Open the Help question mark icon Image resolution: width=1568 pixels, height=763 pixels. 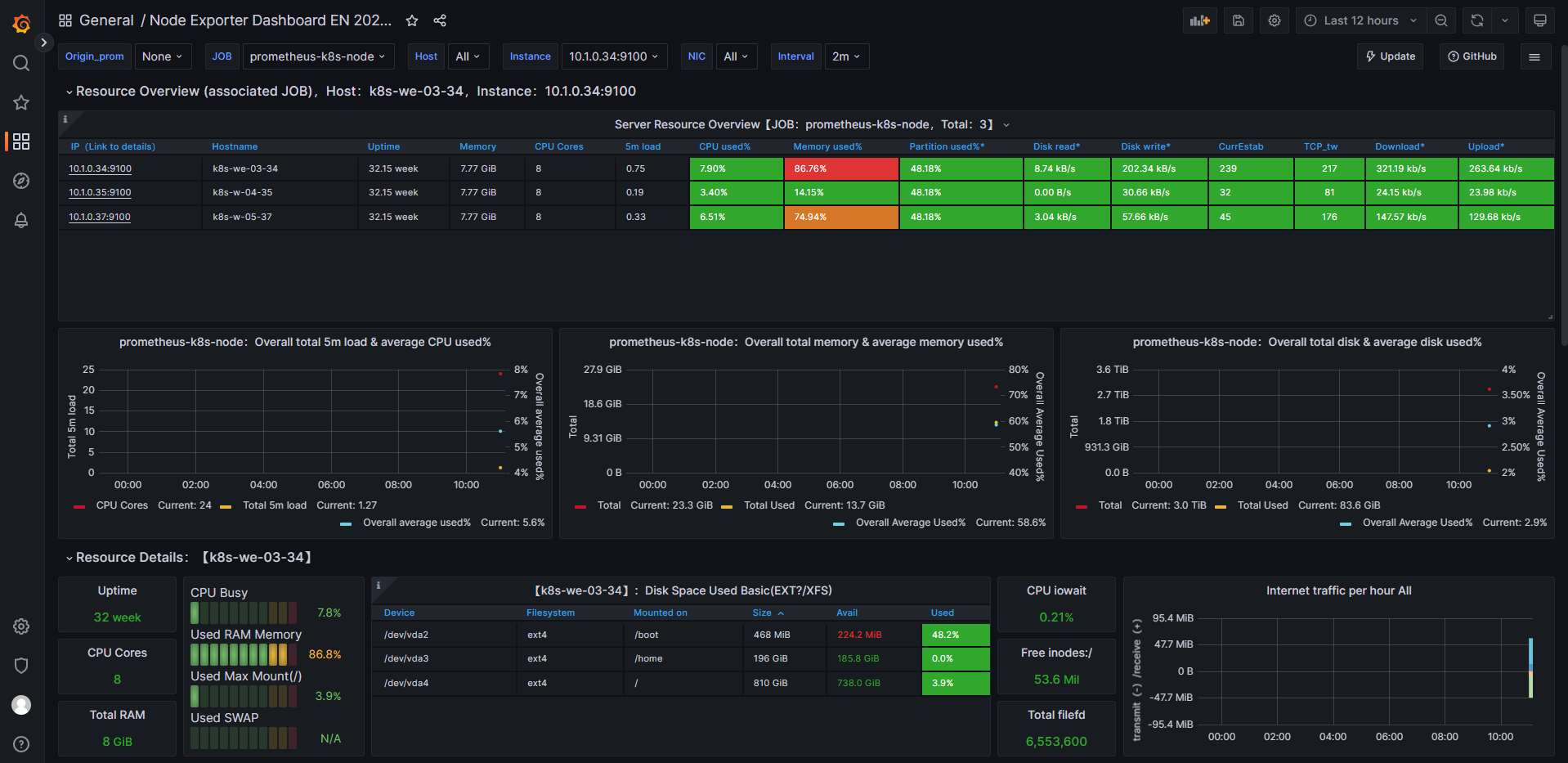(x=21, y=744)
